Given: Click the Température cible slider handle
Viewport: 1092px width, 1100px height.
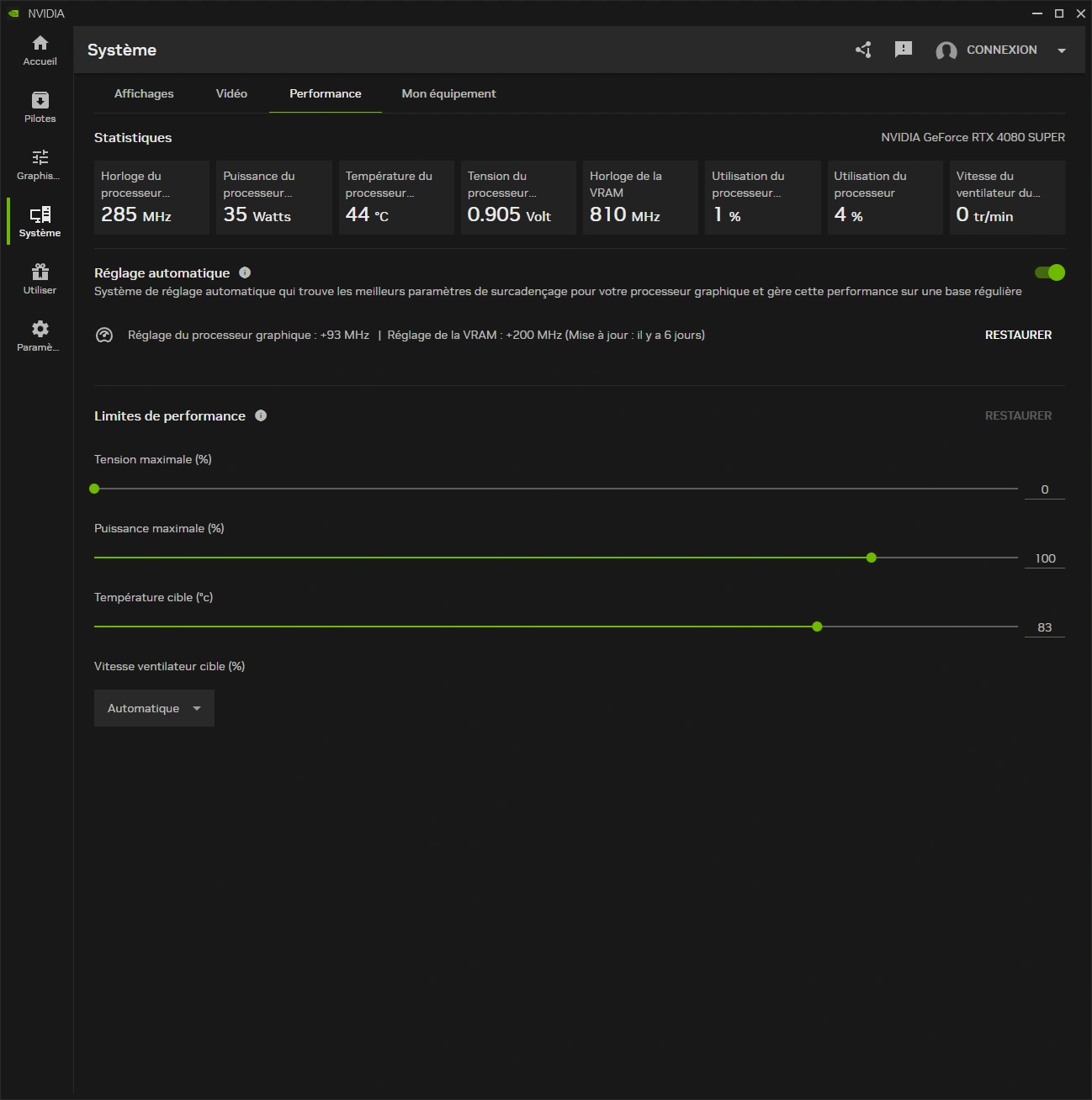Looking at the screenshot, I should [817, 627].
